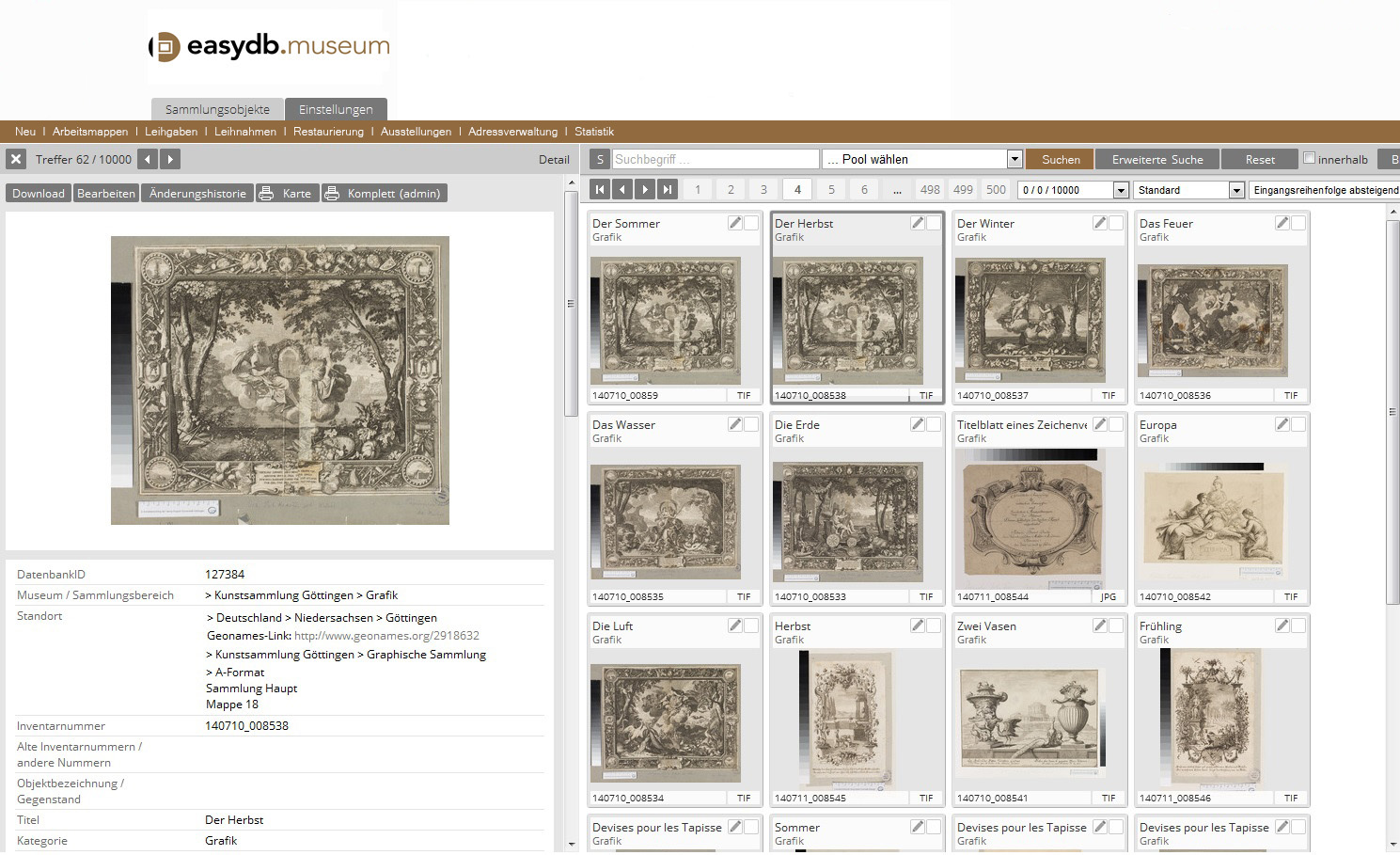Click the Download button
This screenshot has height=855, width=1400.
pos(39,193)
